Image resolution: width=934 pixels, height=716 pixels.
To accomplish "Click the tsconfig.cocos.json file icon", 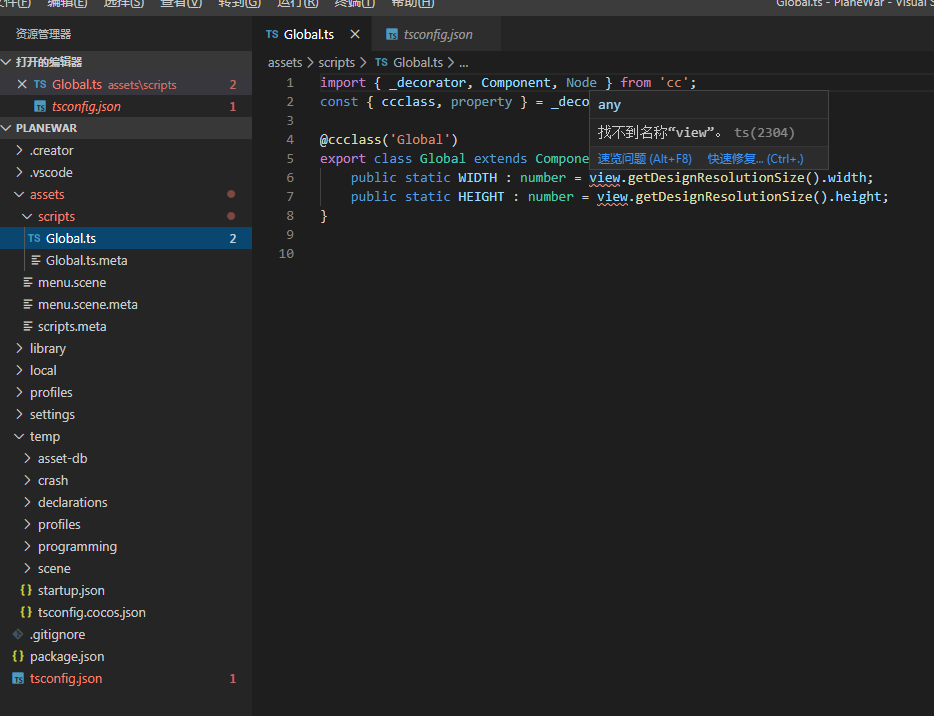I will (x=26, y=613).
